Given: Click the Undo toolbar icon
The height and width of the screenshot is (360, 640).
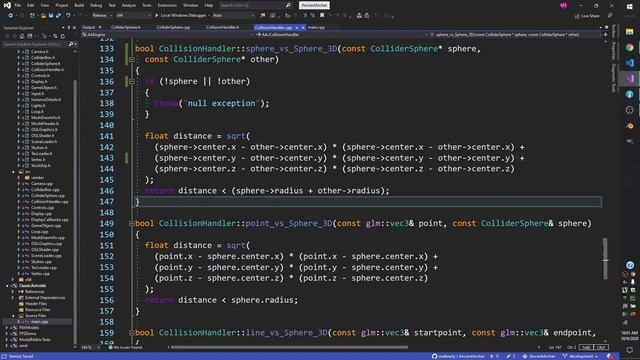Looking at the screenshot, I should [x=68, y=16].
